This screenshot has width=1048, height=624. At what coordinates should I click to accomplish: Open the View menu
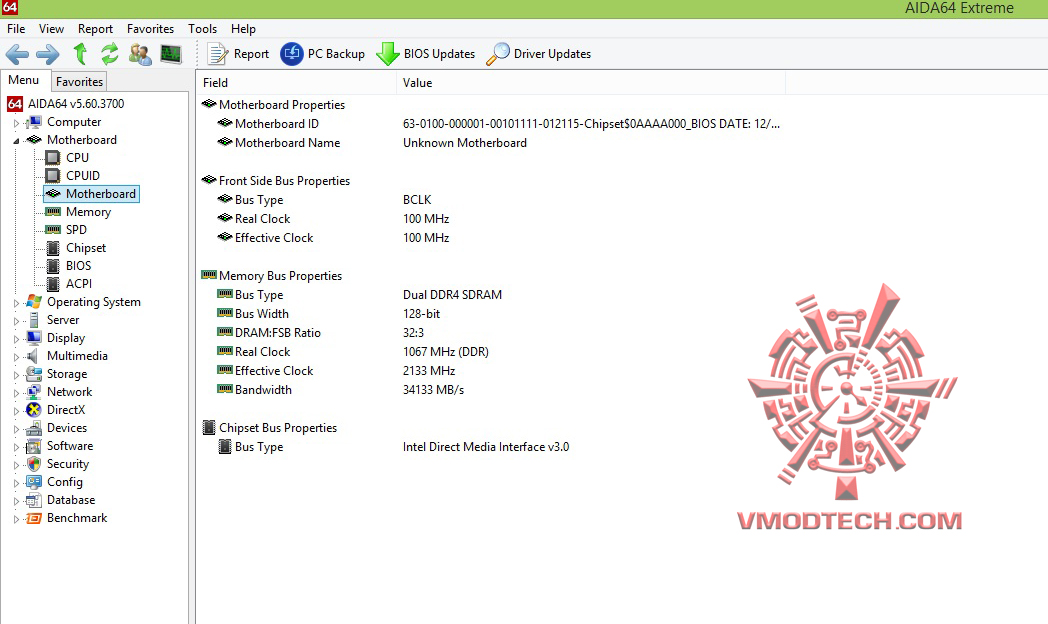click(x=51, y=29)
